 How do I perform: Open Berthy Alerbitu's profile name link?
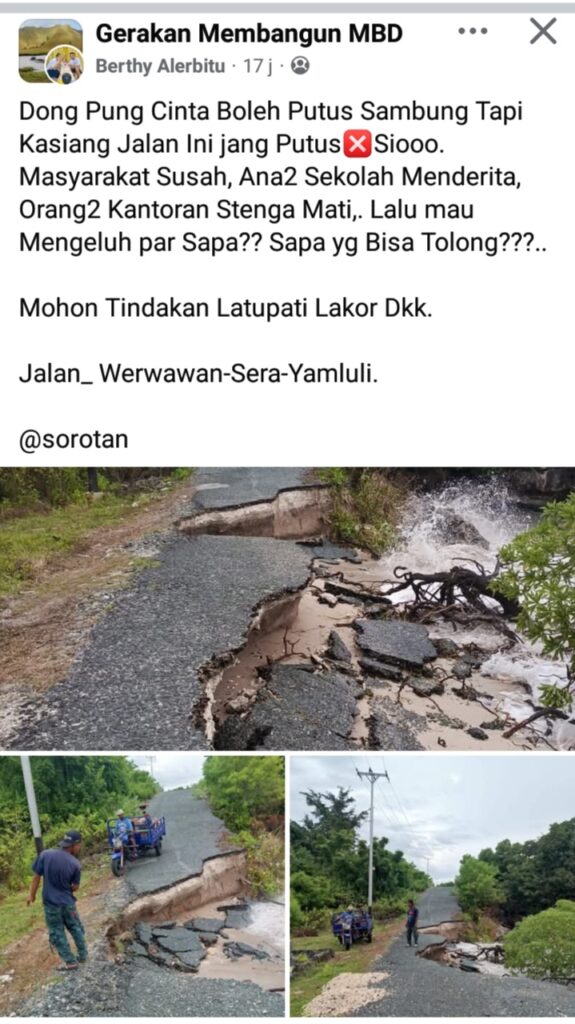[160, 66]
